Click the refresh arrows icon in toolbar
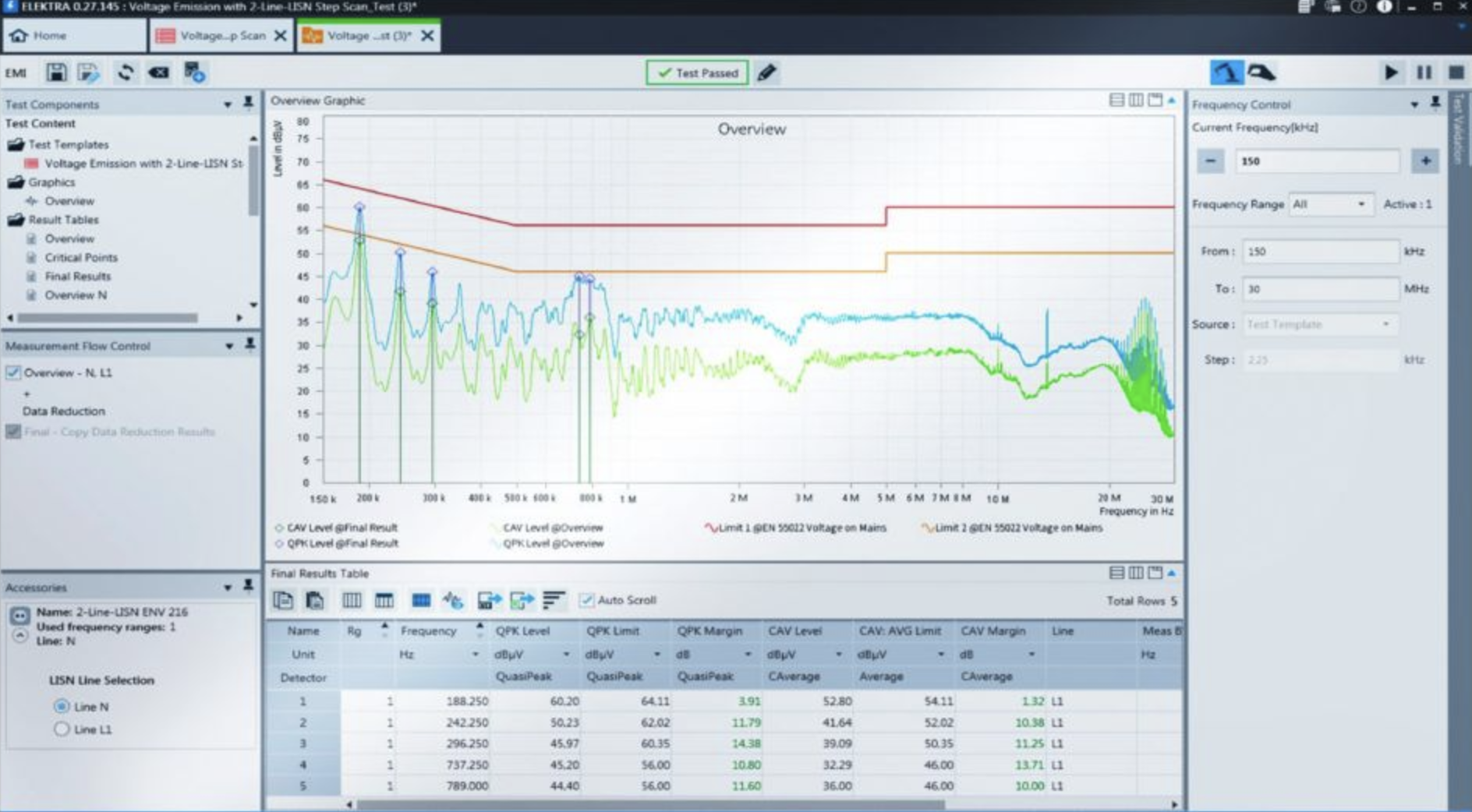Screen dimensions: 1472x812 tap(125, 73)
